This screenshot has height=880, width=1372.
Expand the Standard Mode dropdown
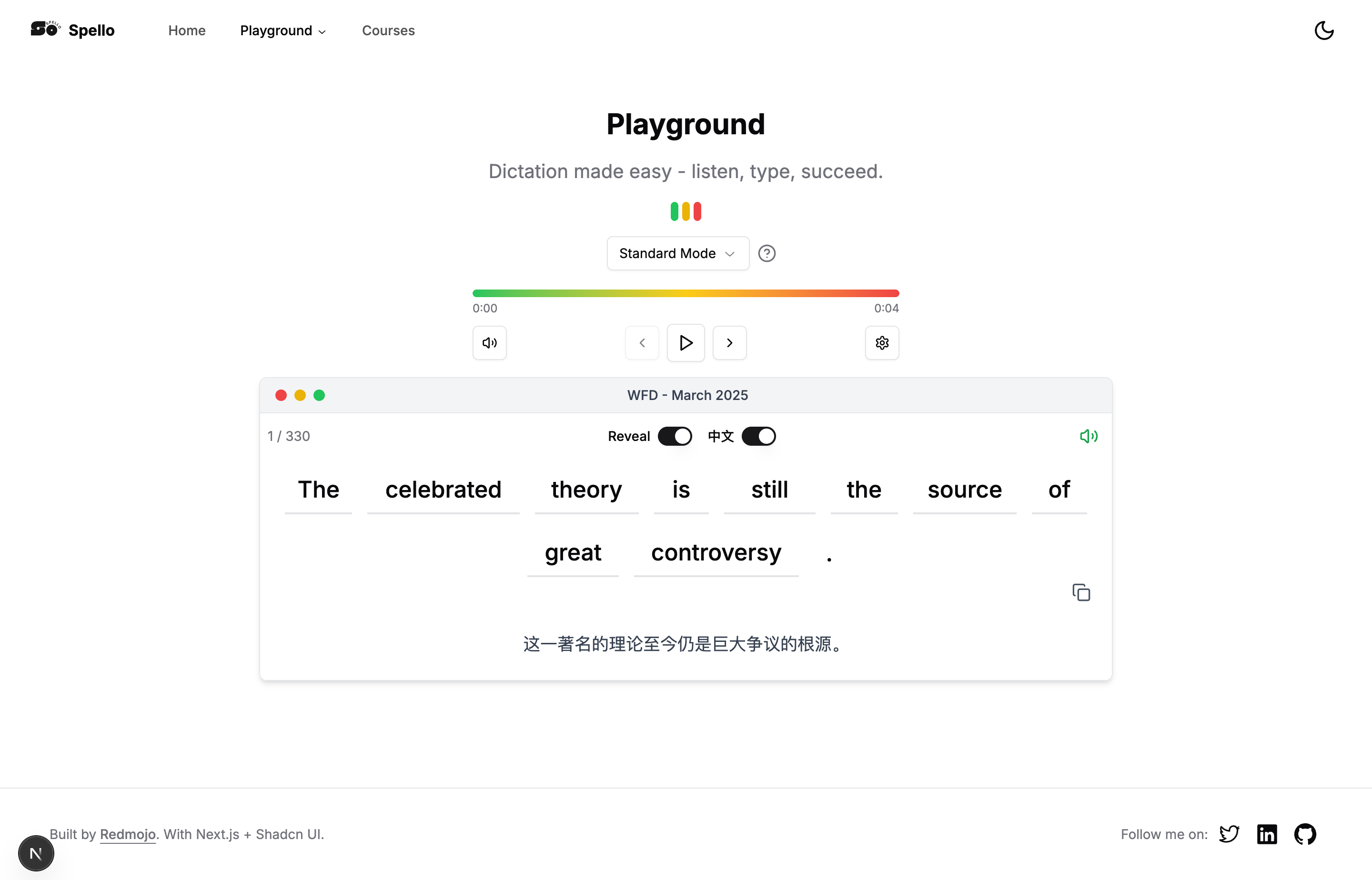(677, 253)
